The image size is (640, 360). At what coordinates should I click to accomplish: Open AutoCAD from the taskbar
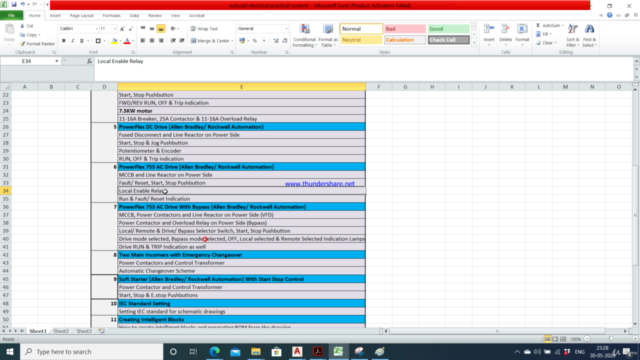(297, 351)
